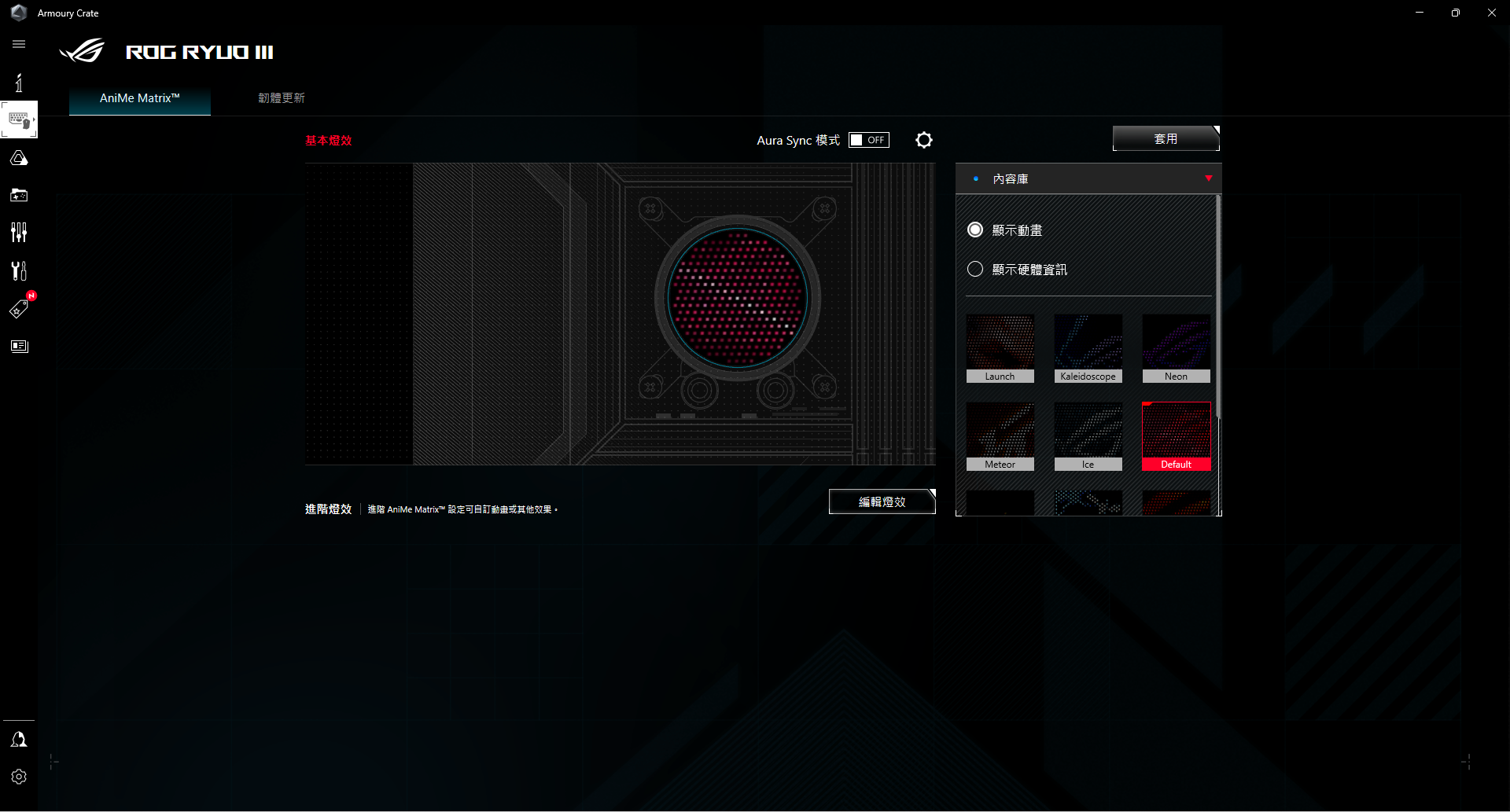Click the ROG RYUO III title
Screen dimensions: 1510x812
pyautogui.click(x=200, y=52)
